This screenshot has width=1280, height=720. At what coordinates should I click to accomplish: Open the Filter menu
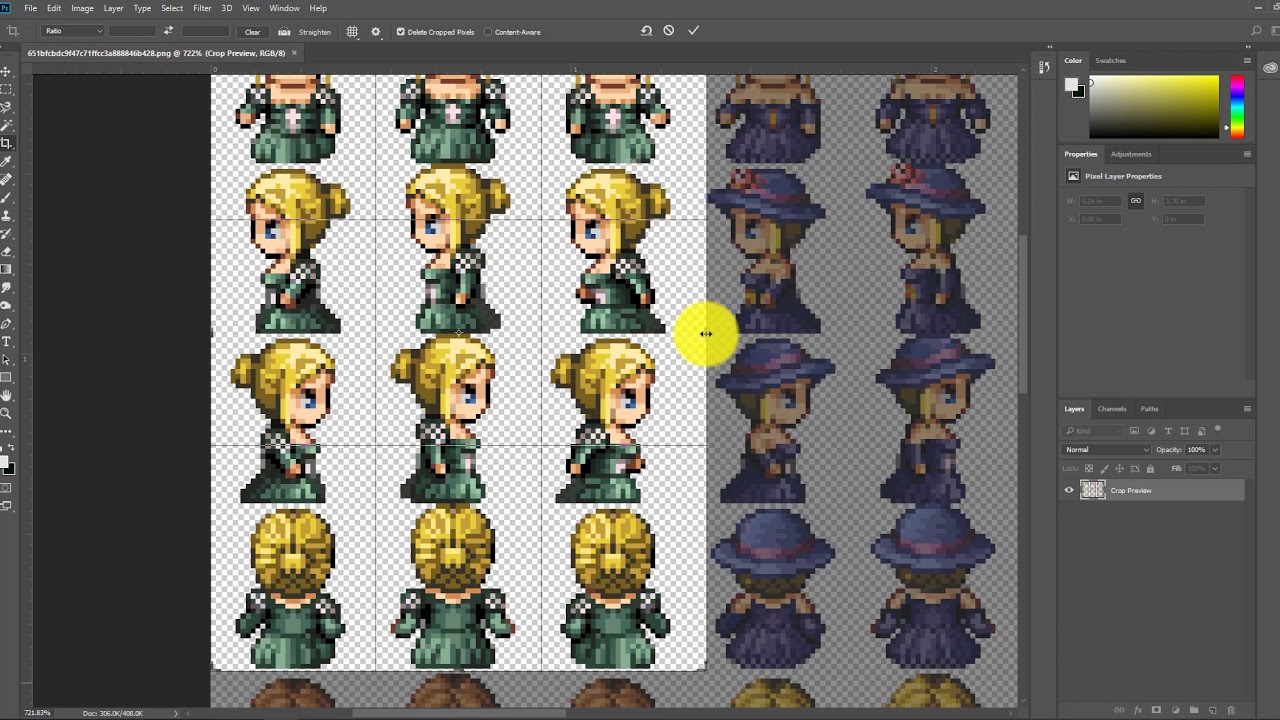tap(202, 8)
